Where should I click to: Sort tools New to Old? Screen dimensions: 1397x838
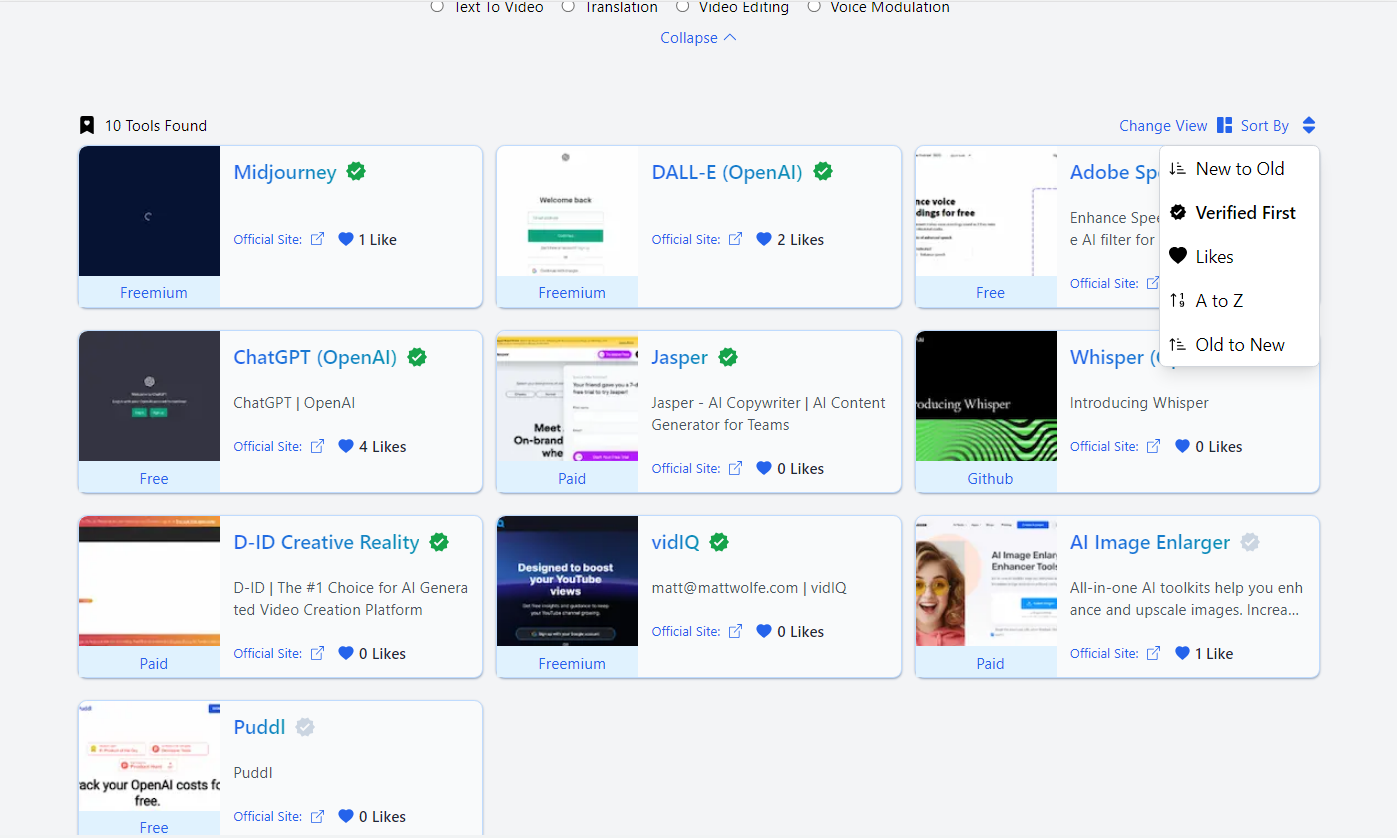[x=1239, y=169]
